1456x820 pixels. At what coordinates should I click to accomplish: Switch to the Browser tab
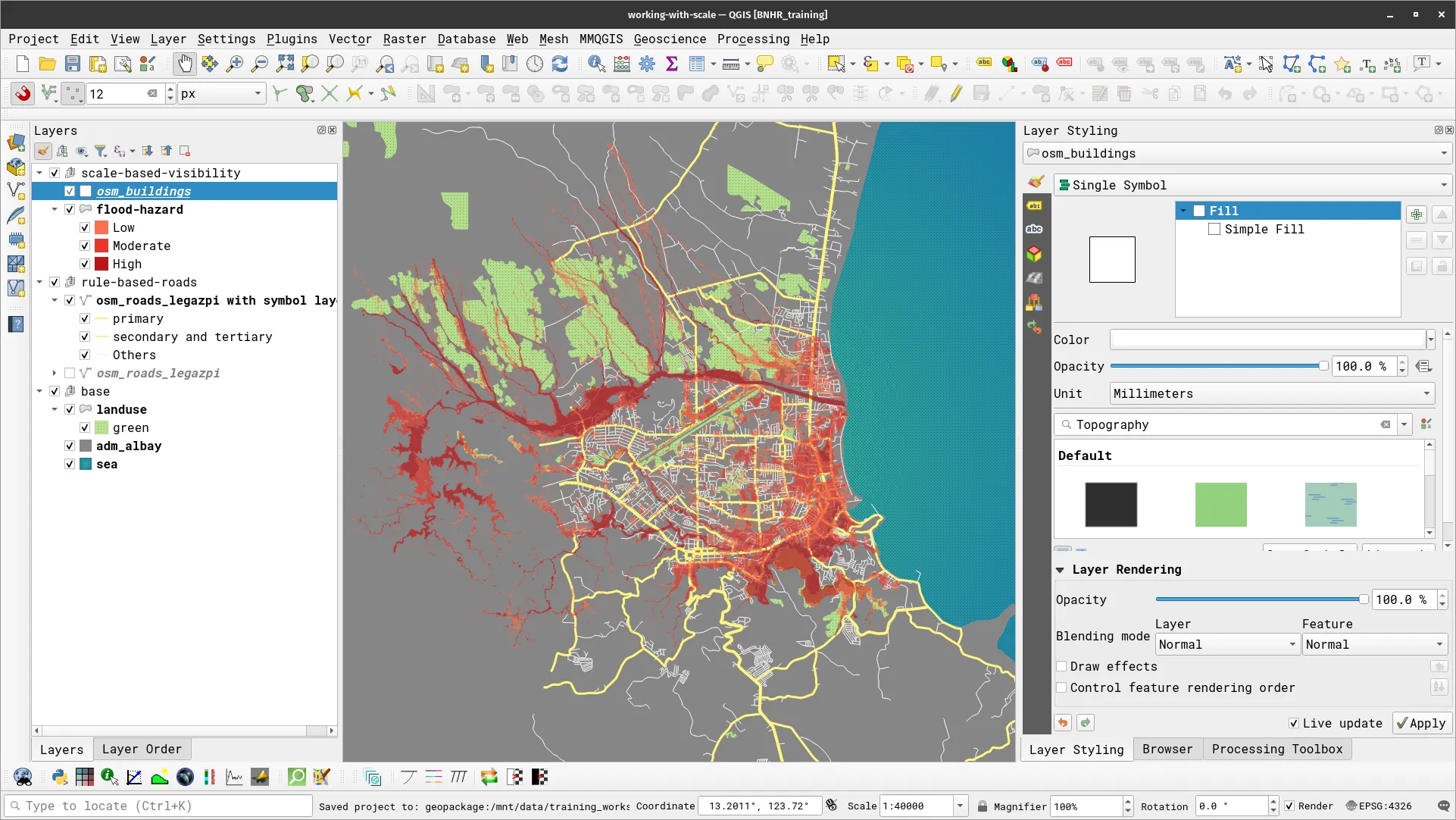tap(1167, 749)
